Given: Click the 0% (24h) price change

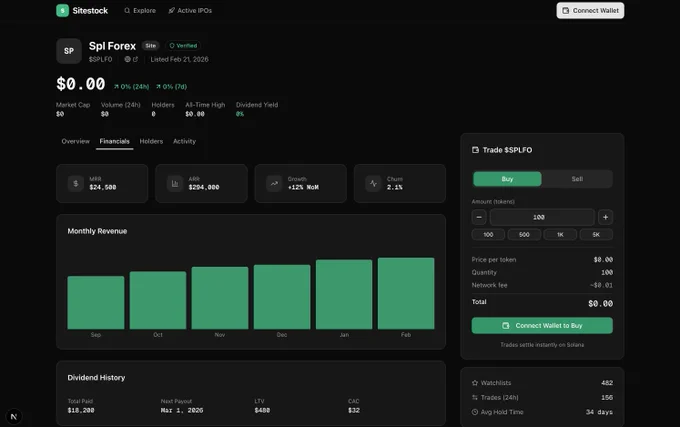Looking at the screenshot, I should [x=131, y=87].
